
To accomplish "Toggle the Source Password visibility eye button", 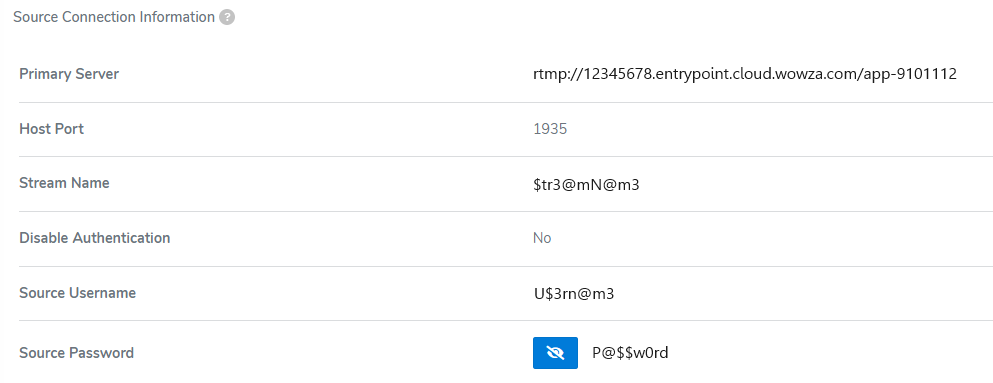I will click(x=555, y=353).
